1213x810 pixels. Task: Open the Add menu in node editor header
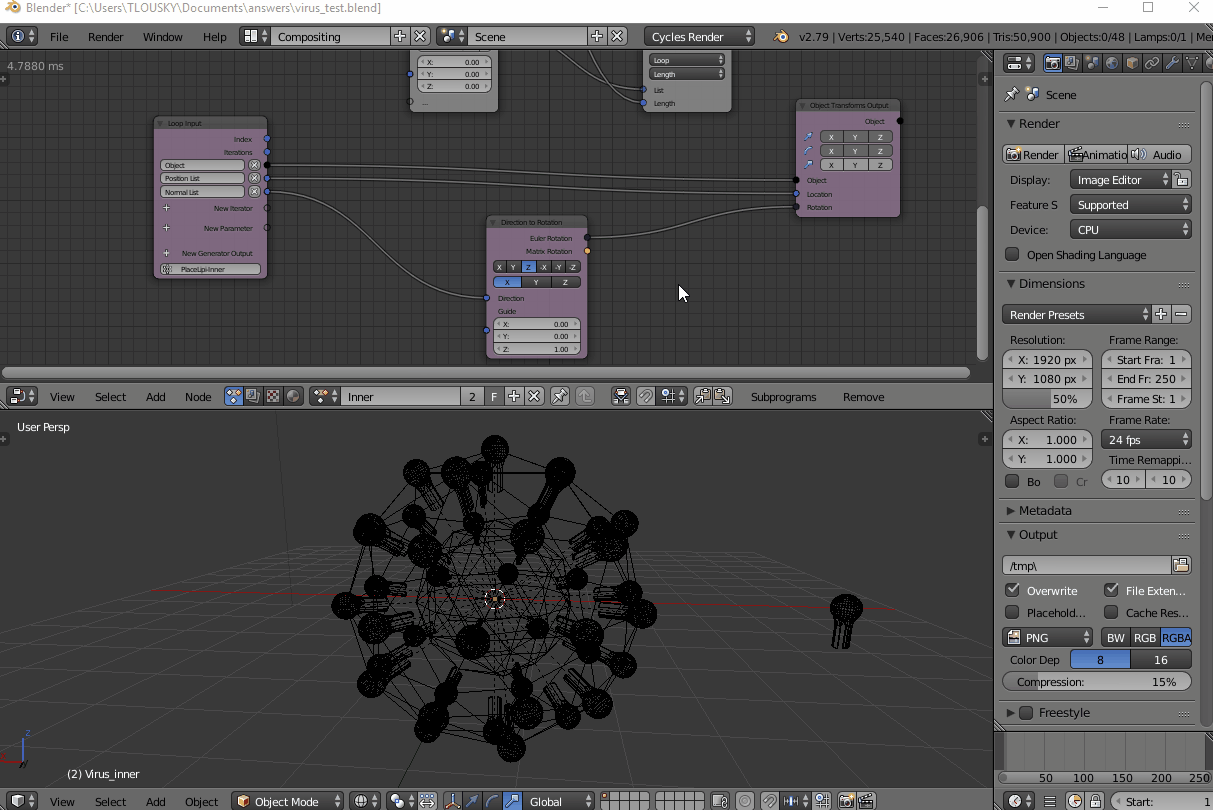155,397
